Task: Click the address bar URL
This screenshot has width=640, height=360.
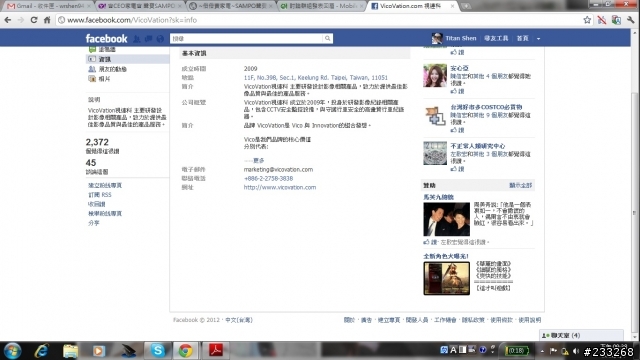Action: coord(132,20)
